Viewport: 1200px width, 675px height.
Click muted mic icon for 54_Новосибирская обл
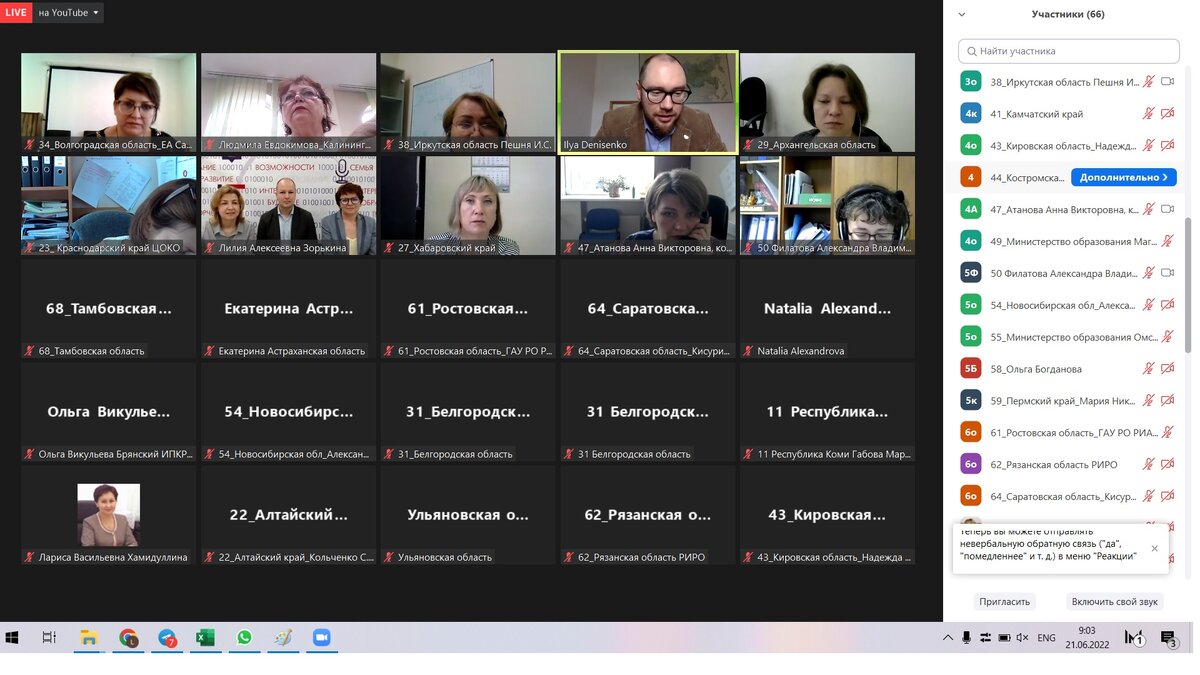coord(1149,305)
